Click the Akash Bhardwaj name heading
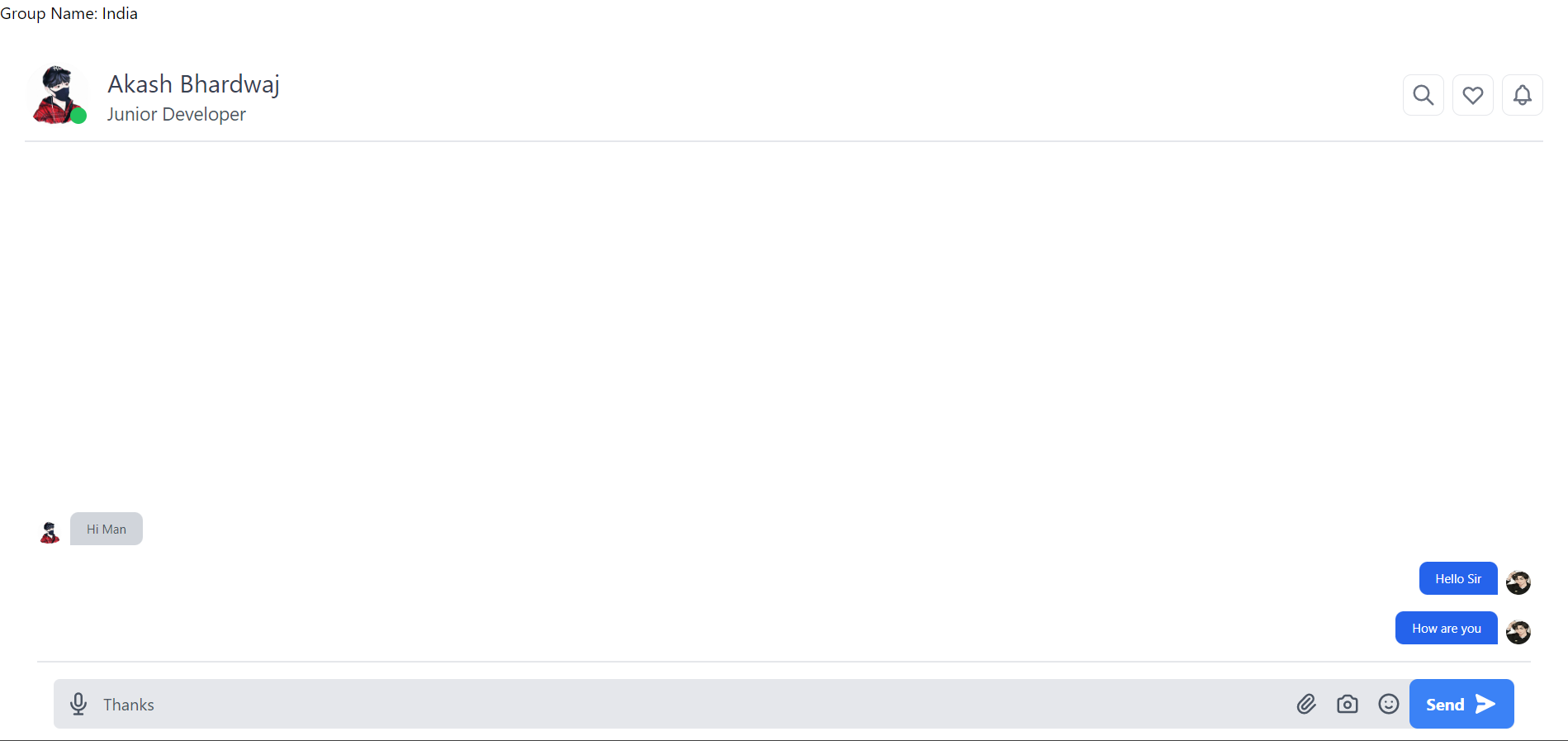This screenshot has width=1568, height=741. click(x=194, y=84)
